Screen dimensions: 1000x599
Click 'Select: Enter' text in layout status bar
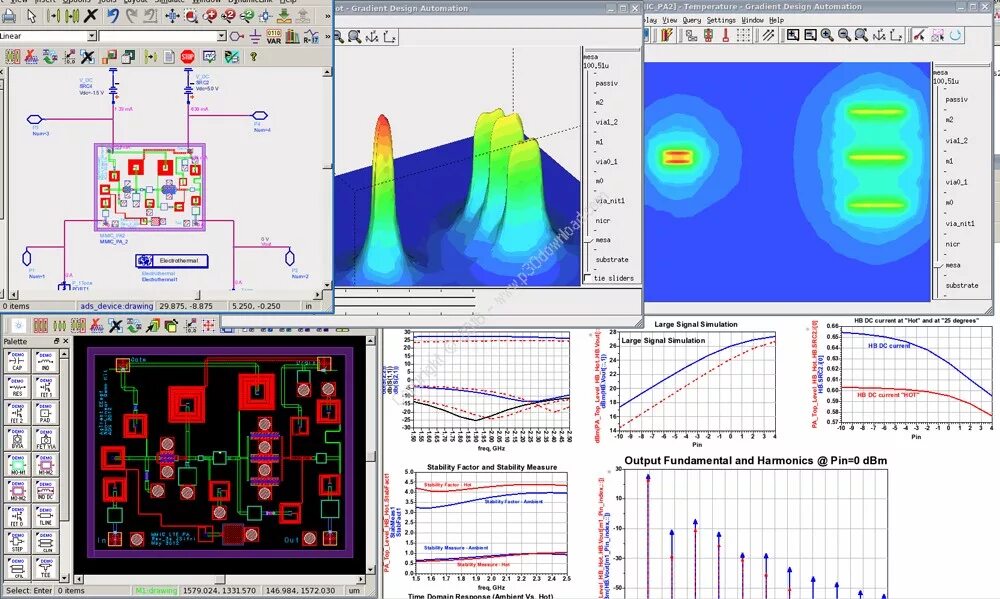[x=29, y=591]
